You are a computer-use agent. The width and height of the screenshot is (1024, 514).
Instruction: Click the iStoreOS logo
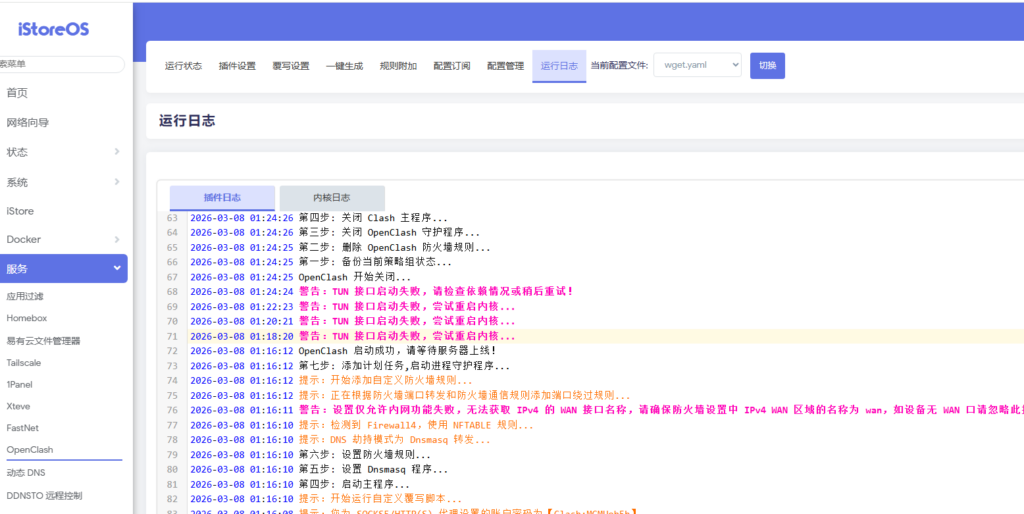click(53, 29)
